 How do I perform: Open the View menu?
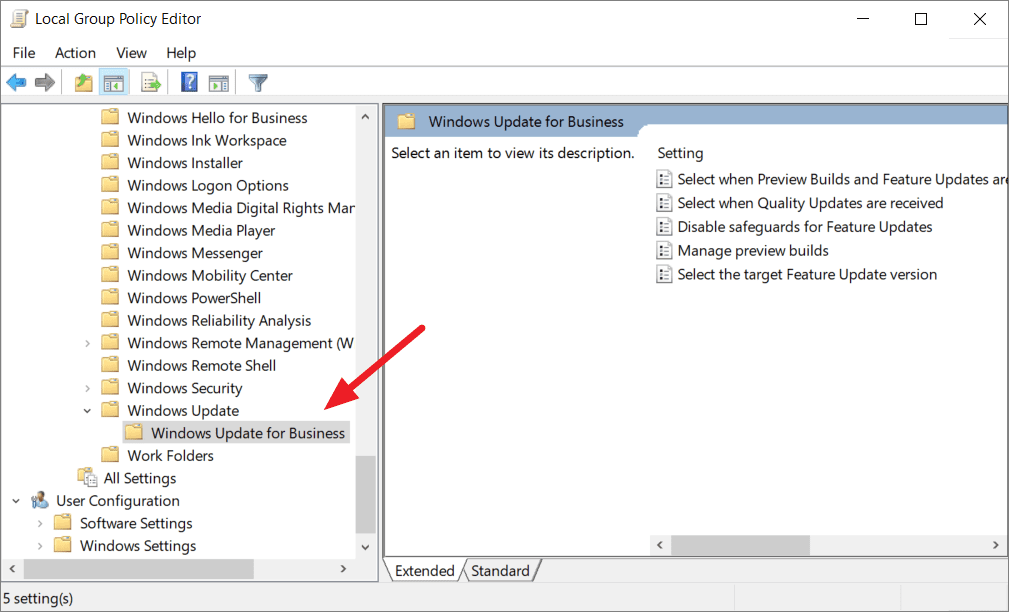131,53
